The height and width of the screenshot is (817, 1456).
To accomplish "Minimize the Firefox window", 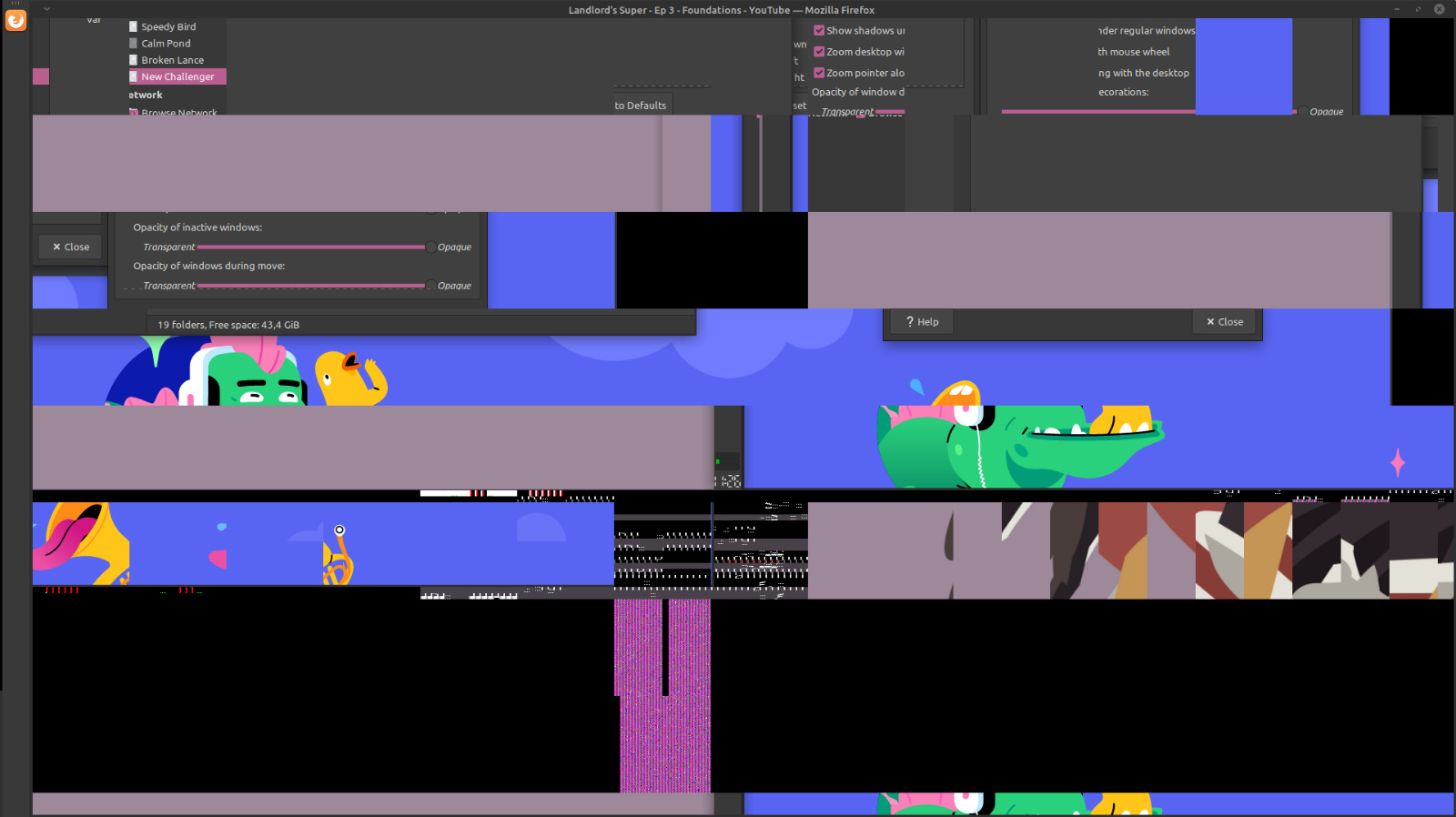I will [1397, 9].
